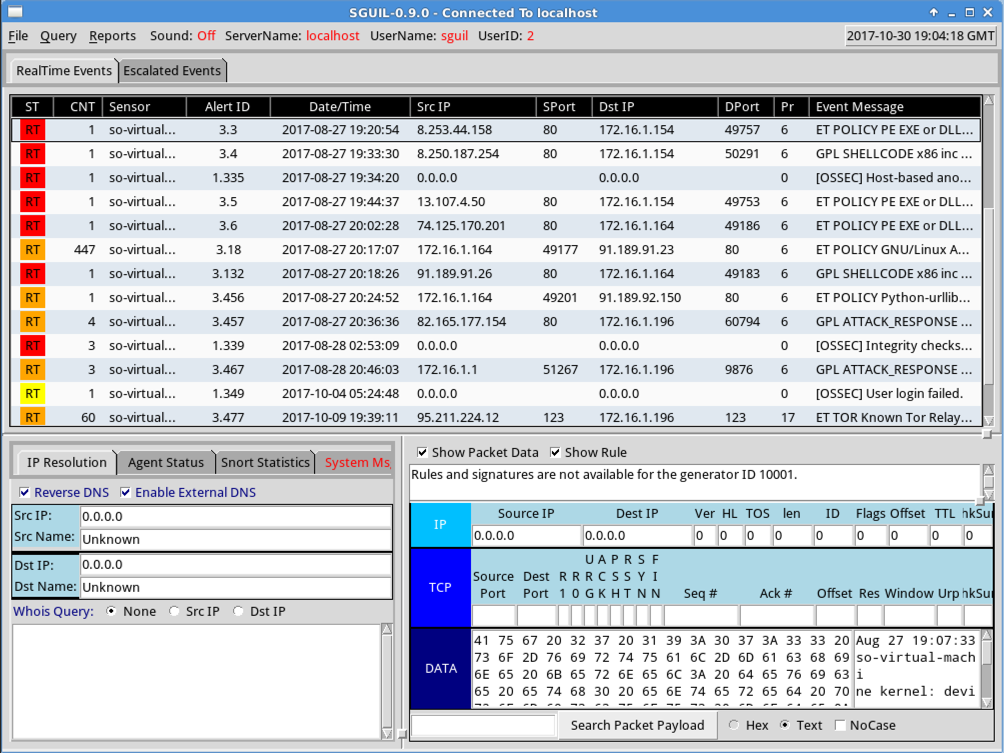Click the Search Packet Payload button

click(637, 725)
